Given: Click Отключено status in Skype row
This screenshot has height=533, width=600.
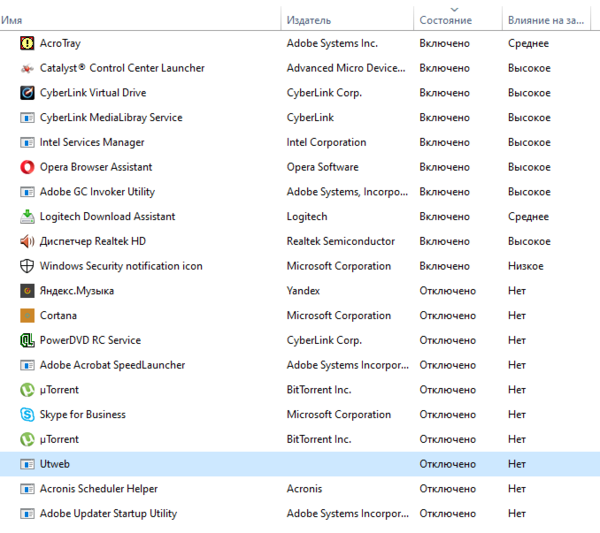Looking at the screenshot, I should pos(447,414).
